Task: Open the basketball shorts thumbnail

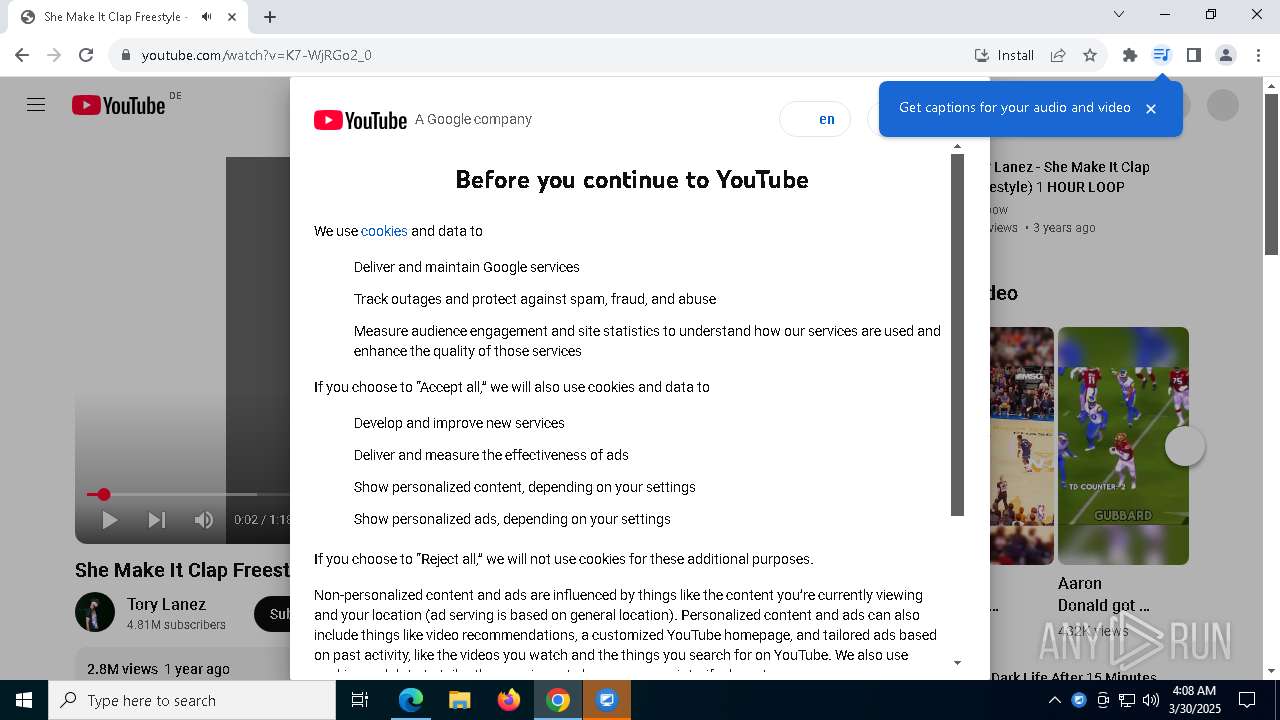Action: [1022, 446]
